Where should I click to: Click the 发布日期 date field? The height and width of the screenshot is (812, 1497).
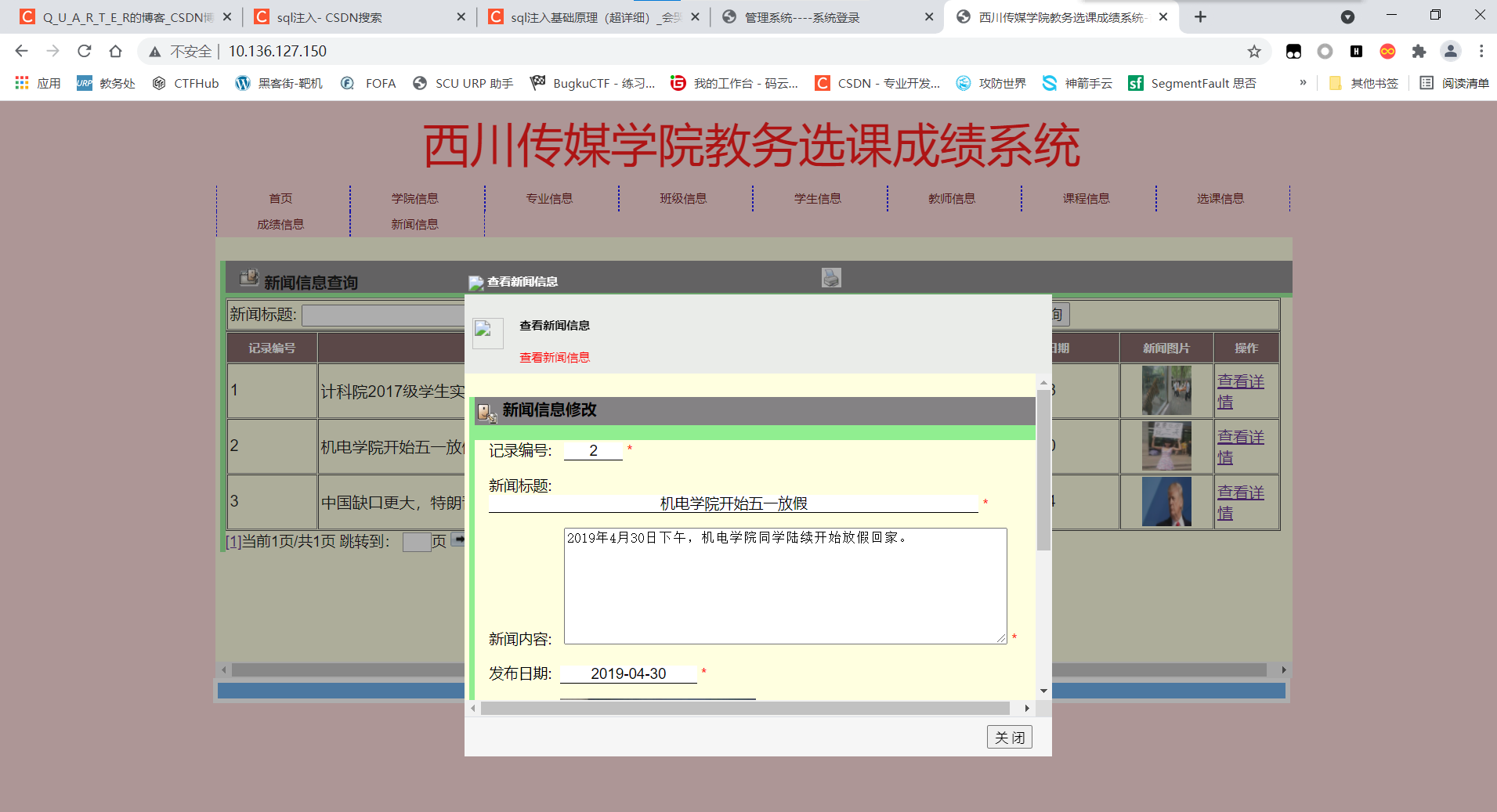(628, 673)
